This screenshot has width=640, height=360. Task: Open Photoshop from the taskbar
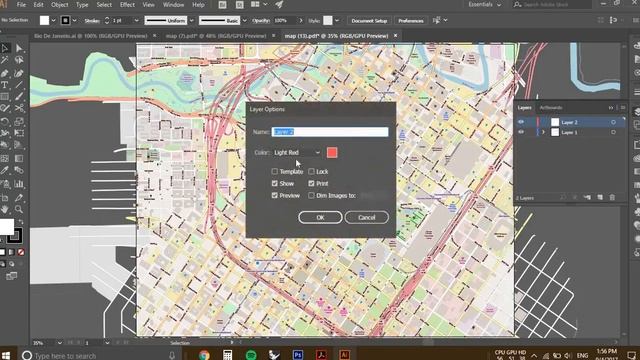(x=298, y=355)
